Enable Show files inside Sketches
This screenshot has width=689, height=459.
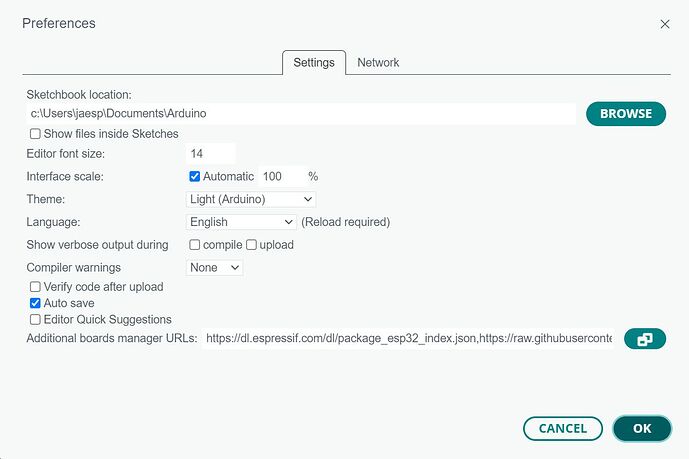[x=36, y=134]
